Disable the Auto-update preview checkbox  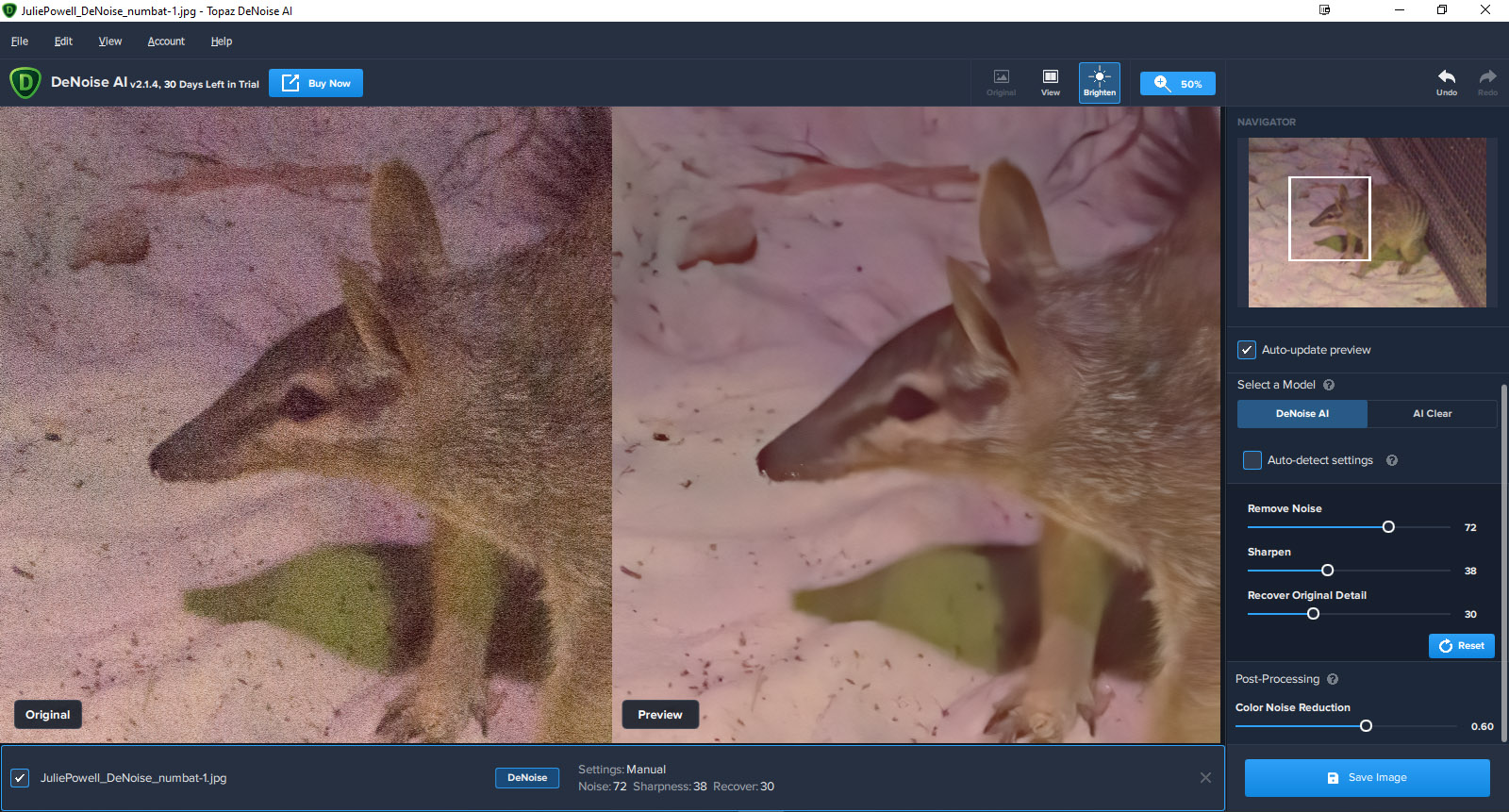click(1247, 350)
